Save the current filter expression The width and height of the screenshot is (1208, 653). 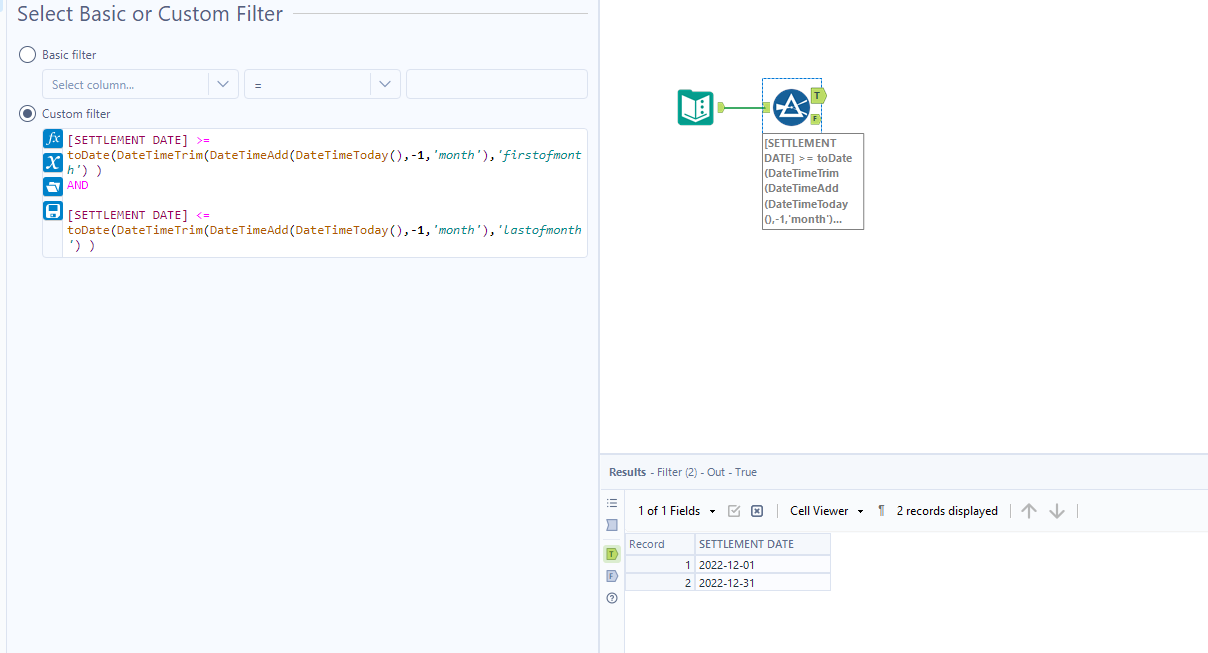pos(52,211)
